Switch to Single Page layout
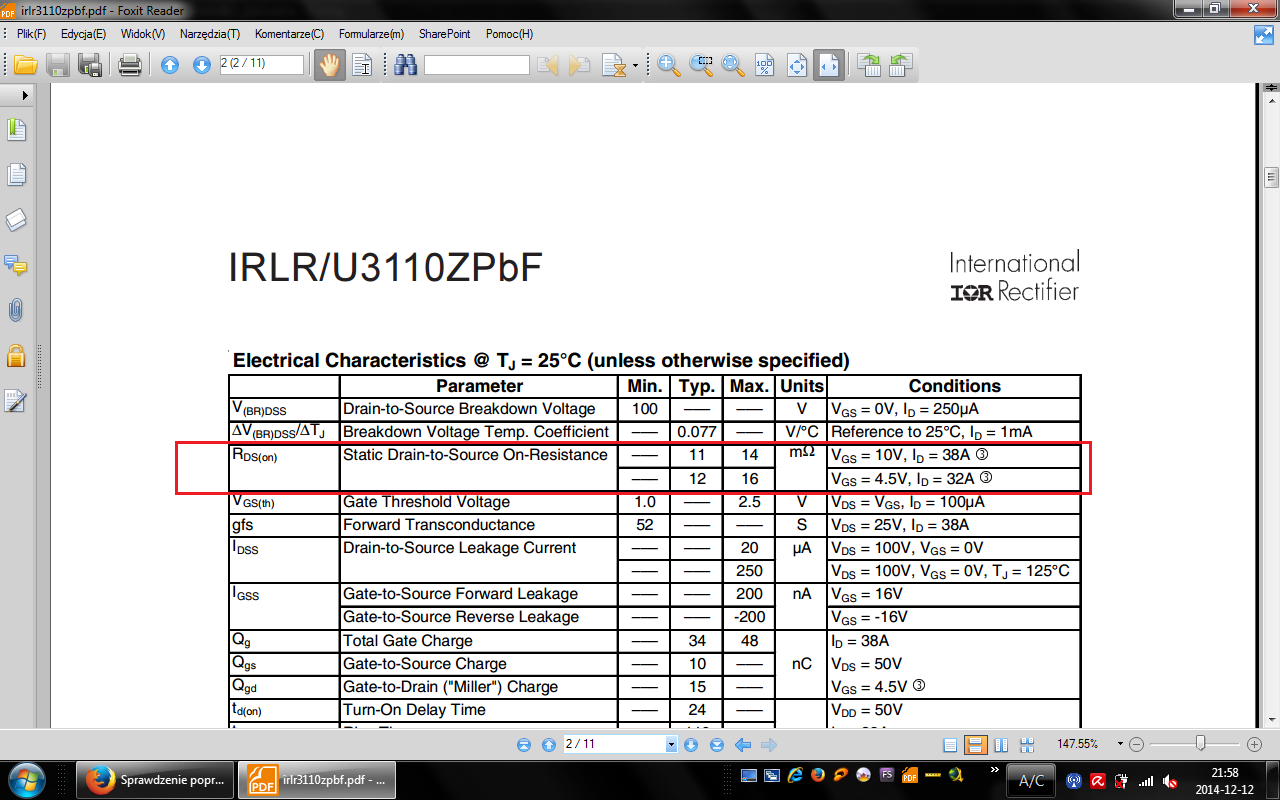This screenshot has height=800, width=1280. coord(950,744)
